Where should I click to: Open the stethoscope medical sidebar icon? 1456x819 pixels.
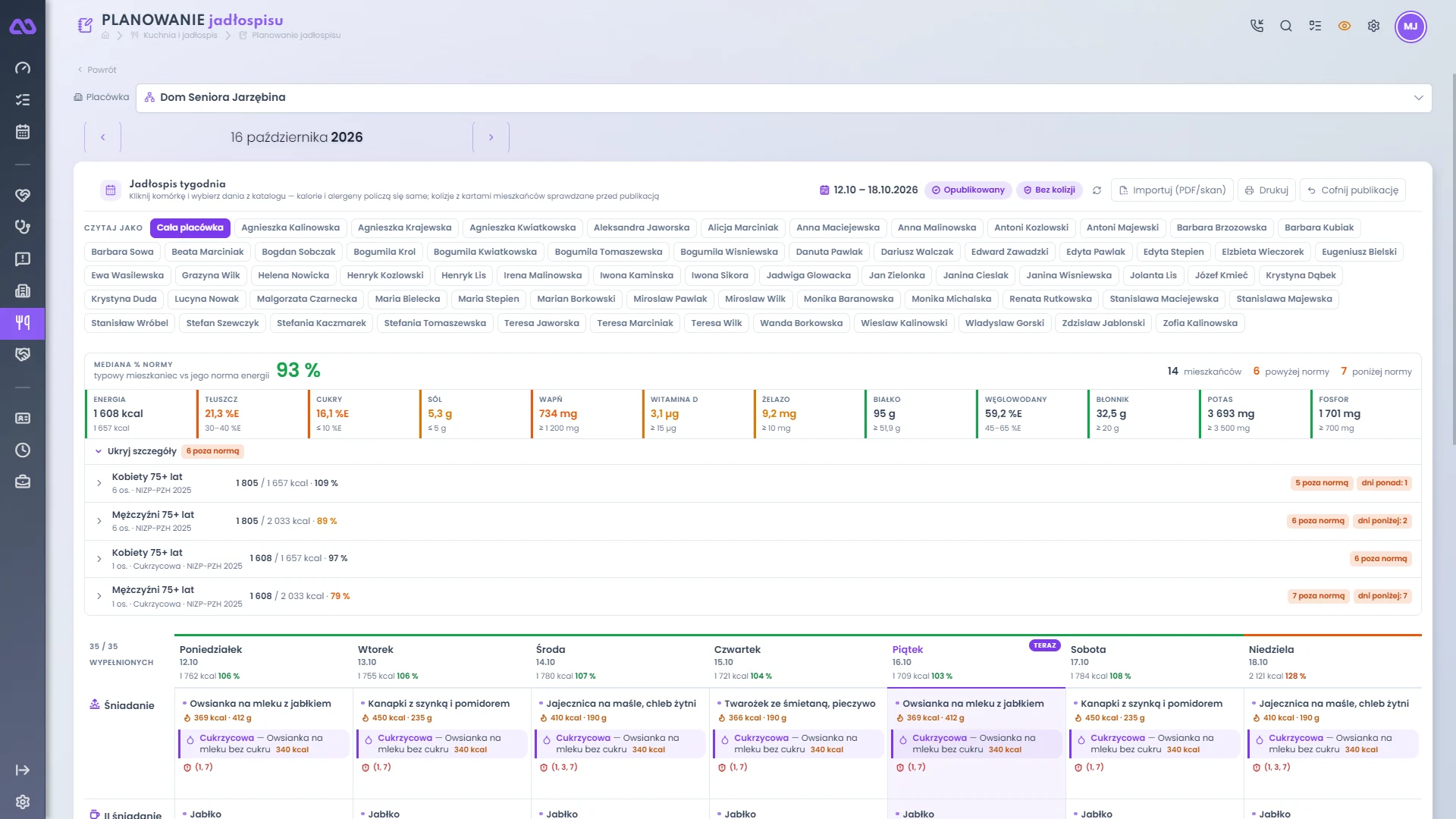click(x=23, y=227)
